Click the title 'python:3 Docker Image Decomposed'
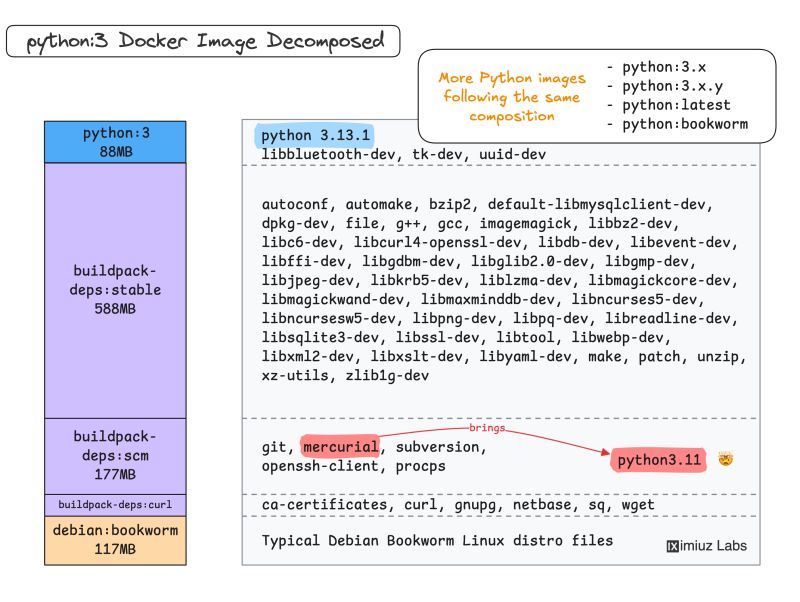 coord(203,41)
